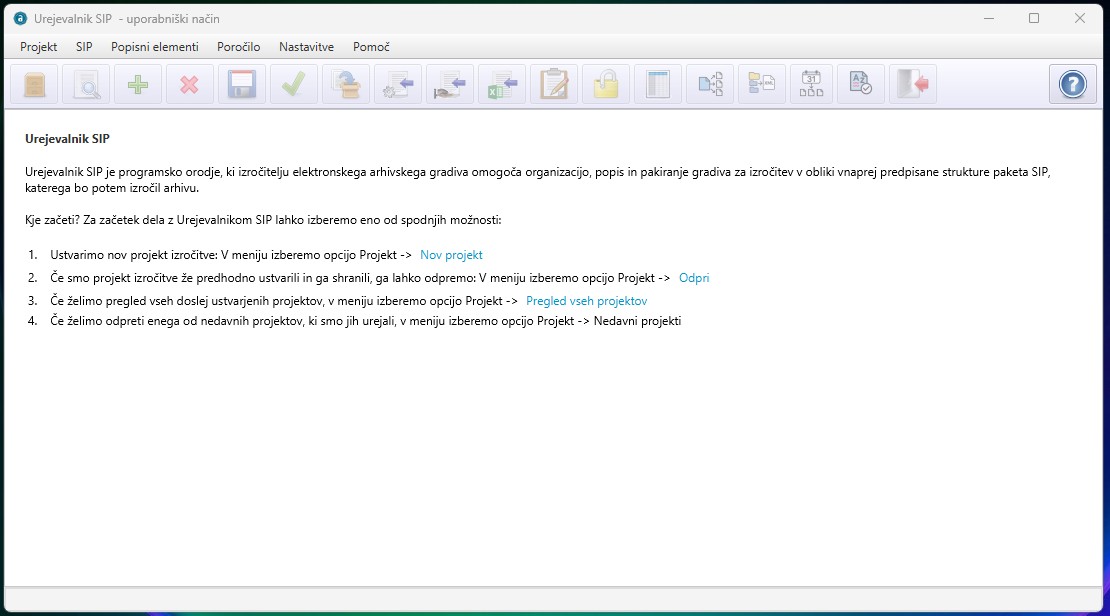The width and height of the screenshot is (1110, 616).
Task: Click the document split to files icon
Action: tap(710, 84)
